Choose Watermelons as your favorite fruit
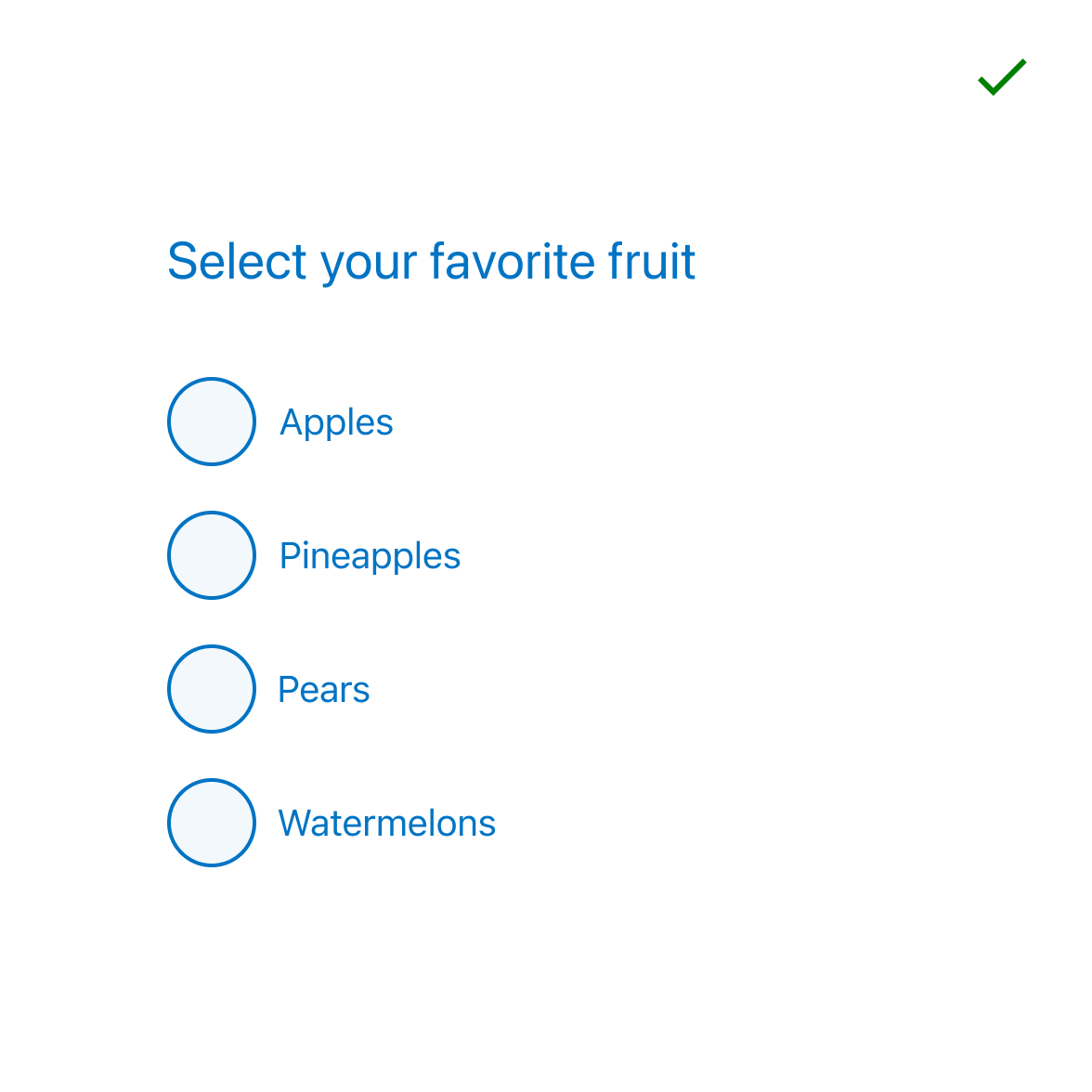 click(x=211, y=823)
